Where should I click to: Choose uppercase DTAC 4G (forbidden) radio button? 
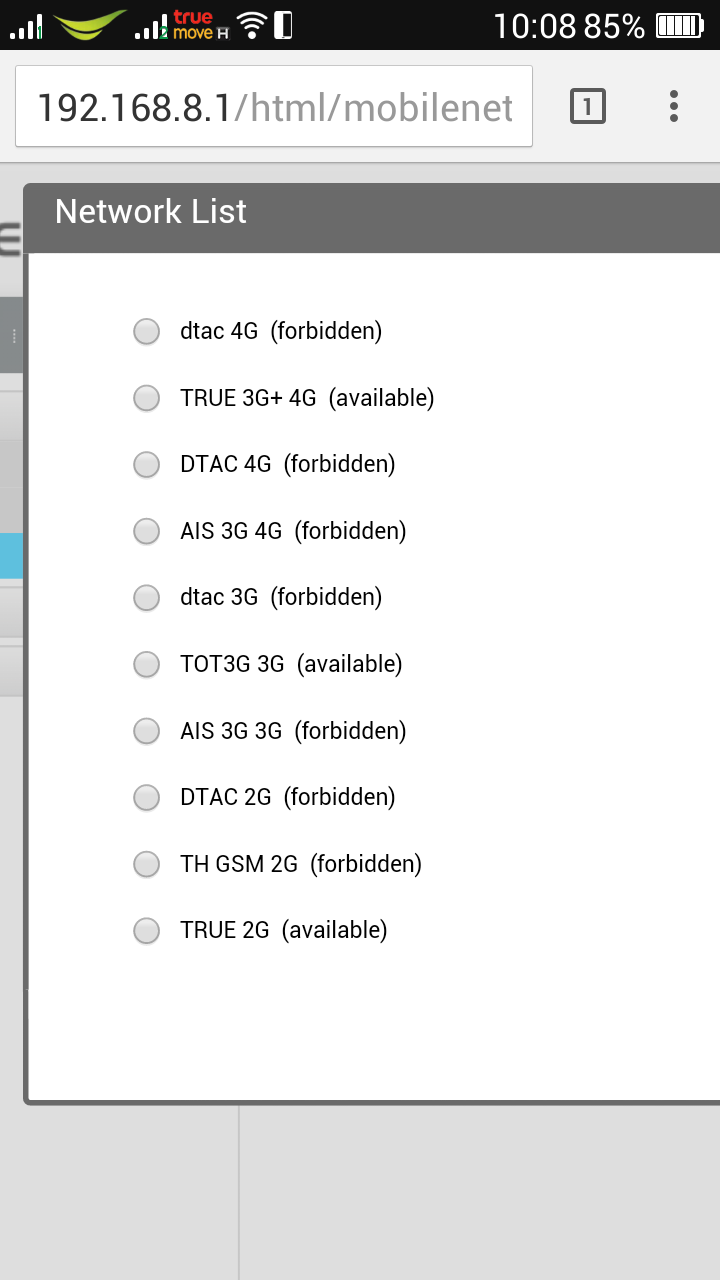147,464
